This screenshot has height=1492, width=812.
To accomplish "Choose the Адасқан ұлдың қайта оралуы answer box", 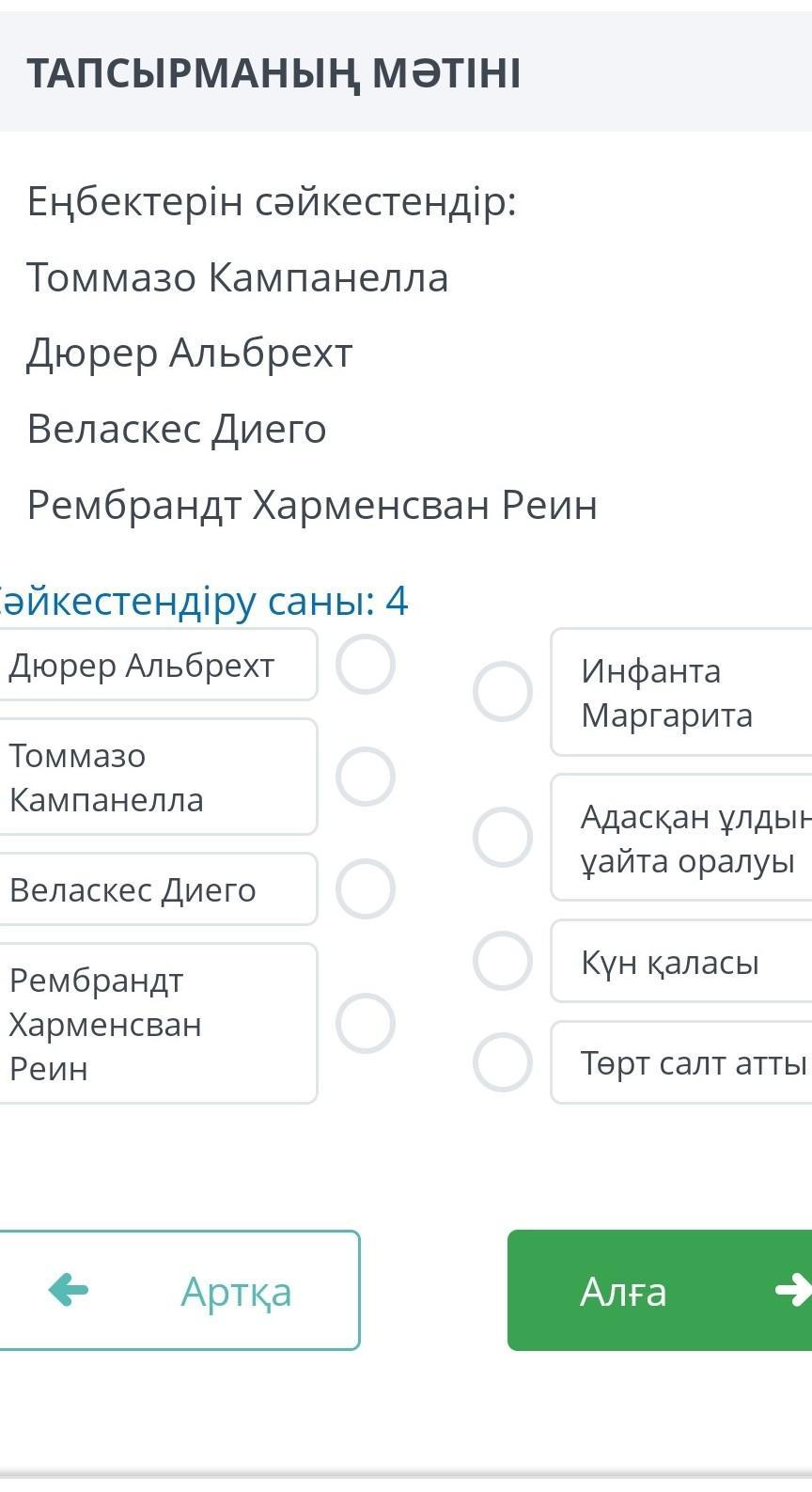I will (680, 838).
